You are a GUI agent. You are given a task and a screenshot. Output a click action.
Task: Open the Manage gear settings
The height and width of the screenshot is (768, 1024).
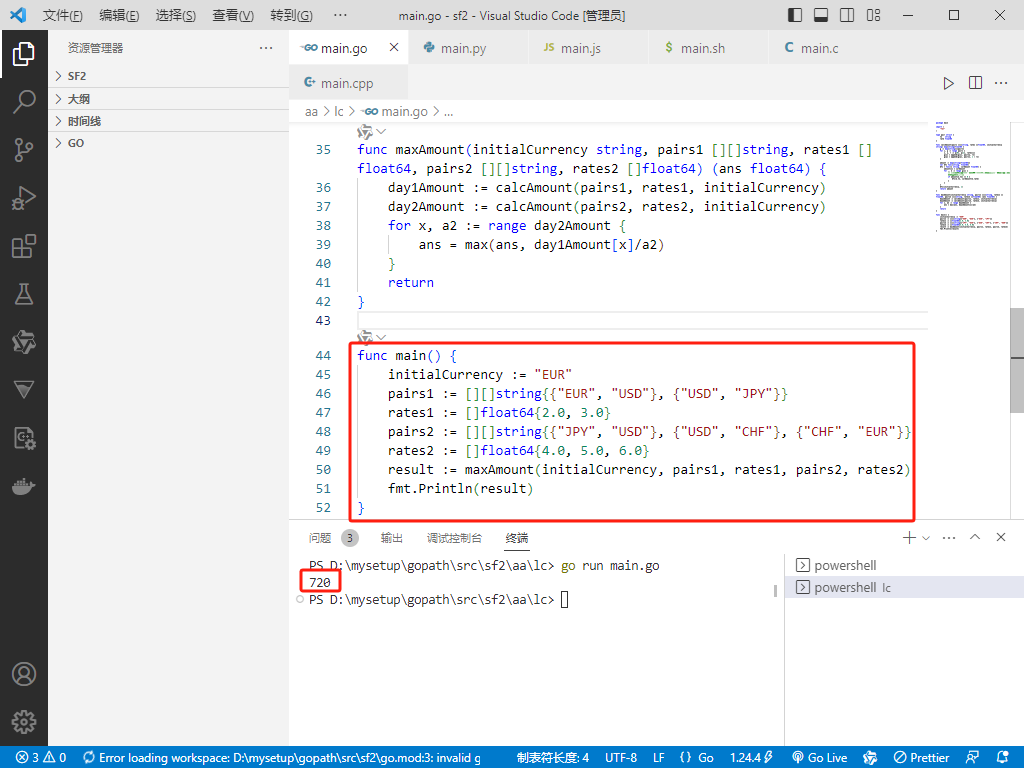pos(24,722)
